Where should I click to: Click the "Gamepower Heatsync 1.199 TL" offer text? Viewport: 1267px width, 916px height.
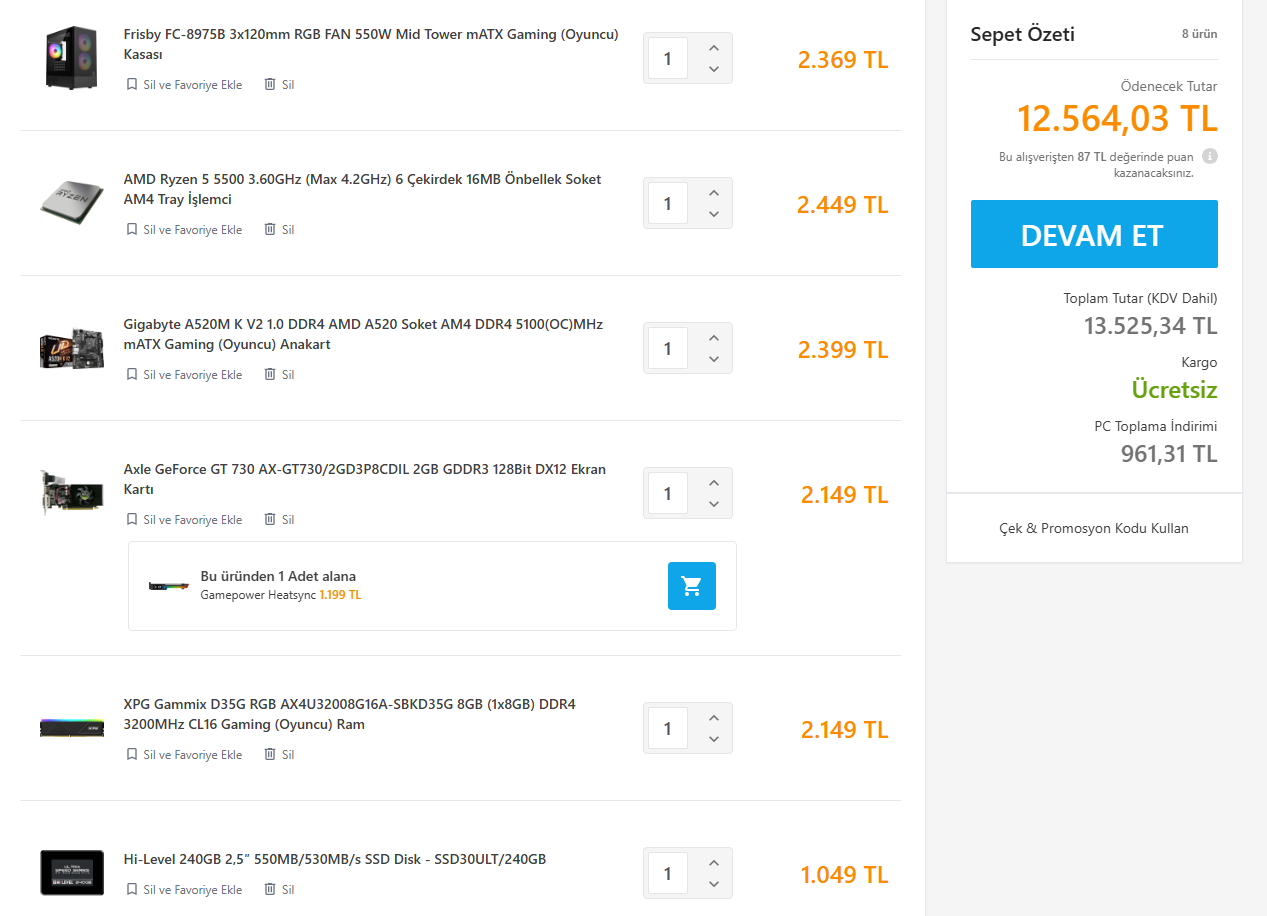point(281,595)
